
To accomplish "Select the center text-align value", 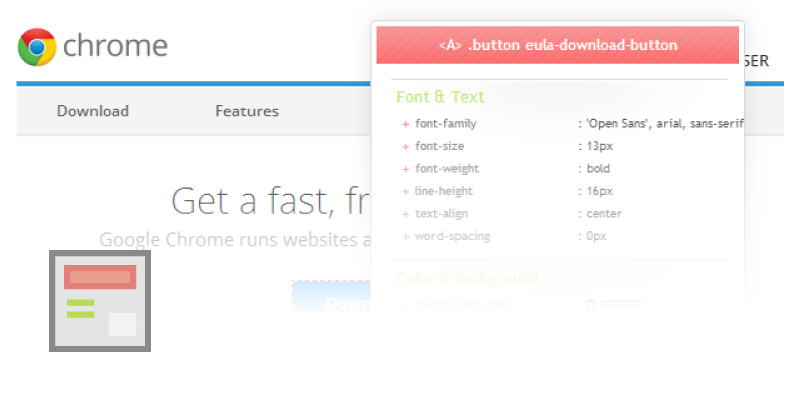I will (x=604, y=214).
